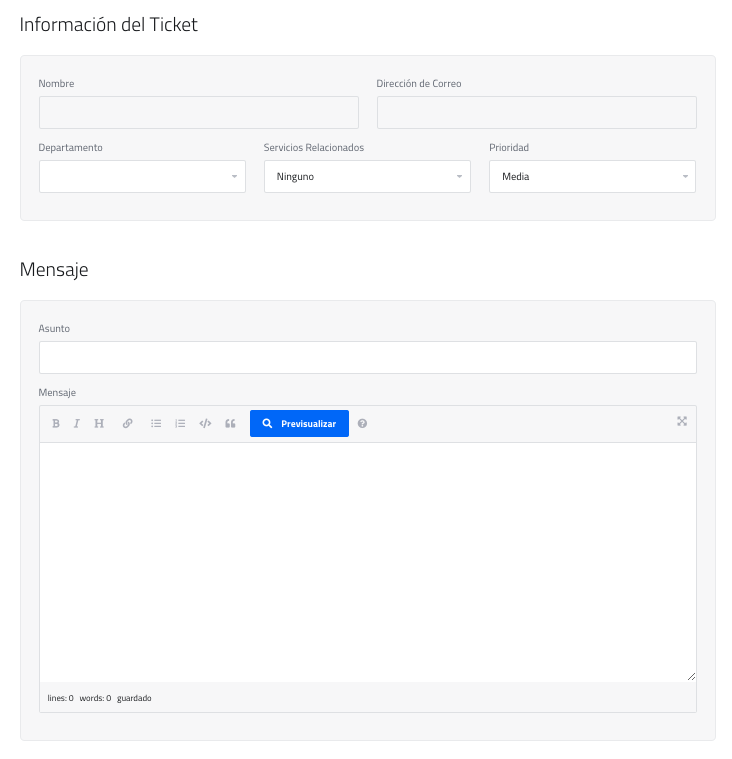This screenshot has width=732, height=759.
Task: Click inside the Mensaje text area
Action: tap(367, 560)
